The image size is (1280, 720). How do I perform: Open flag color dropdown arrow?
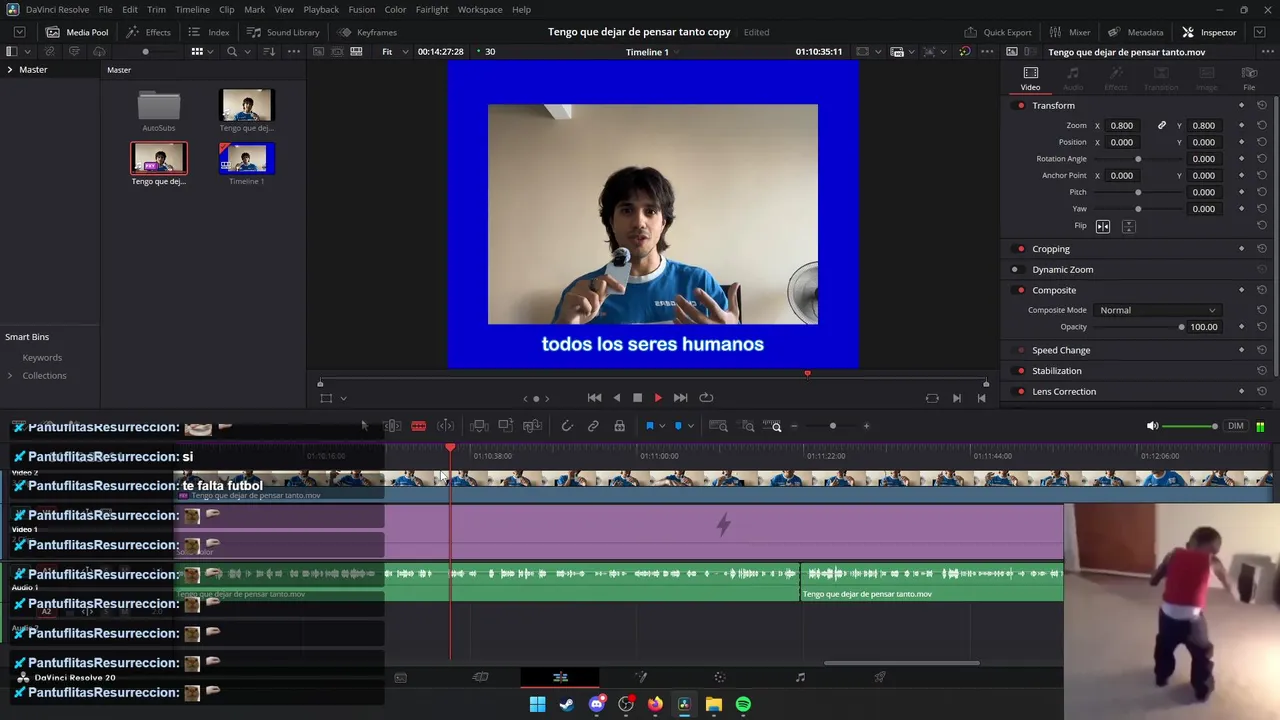(x=661, y=427)
